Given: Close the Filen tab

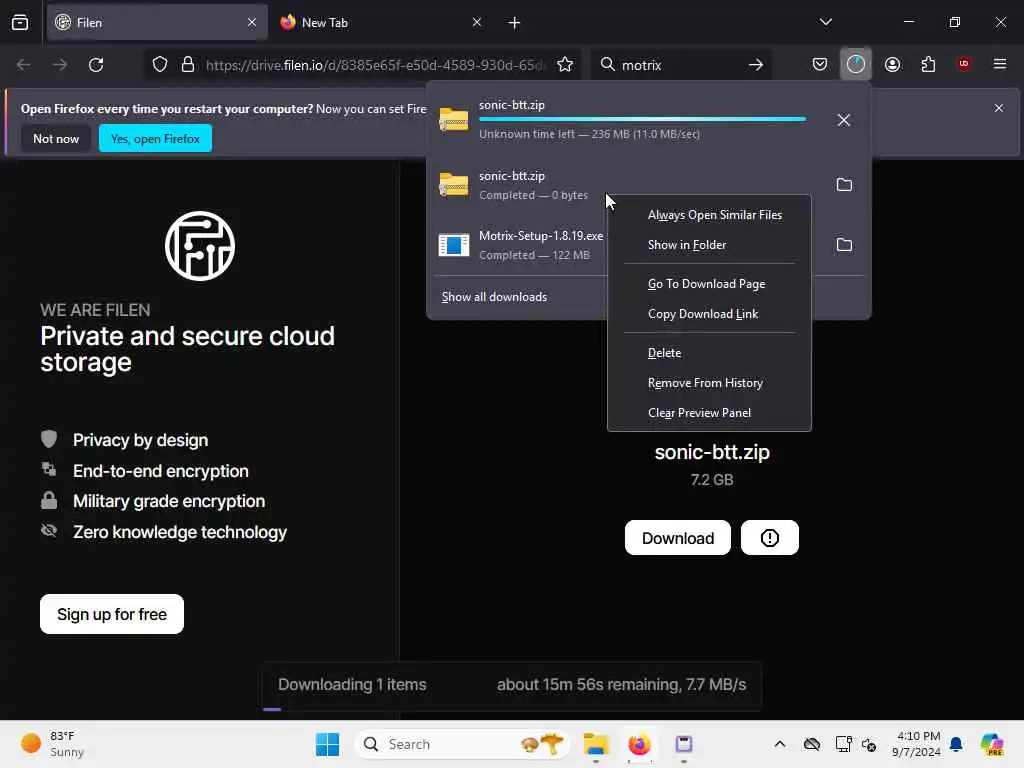Looking at the screenshot, I should 252,22.
